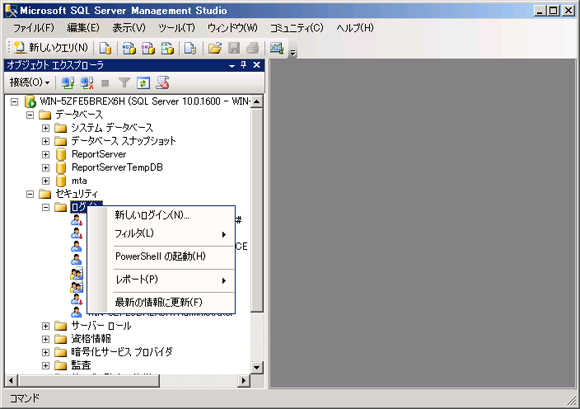Toggle the Object Explorer auto-hide pin
Screen dimensions: 580x409
coord(243,65)
